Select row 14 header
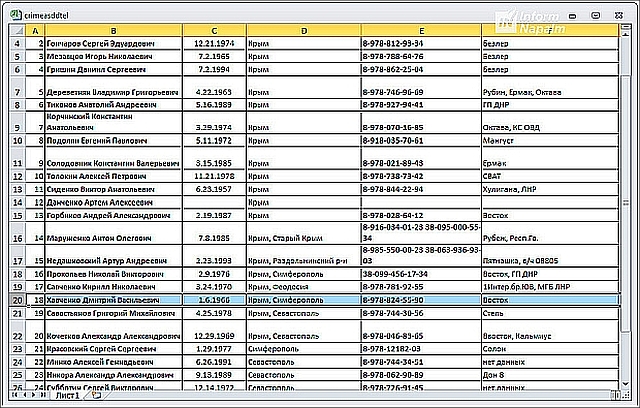Viewport: 640px width, 408px height. click(17, 202)
